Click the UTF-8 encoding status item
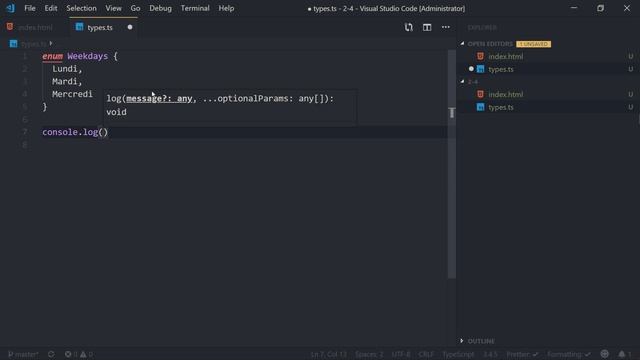 (401, 354)
